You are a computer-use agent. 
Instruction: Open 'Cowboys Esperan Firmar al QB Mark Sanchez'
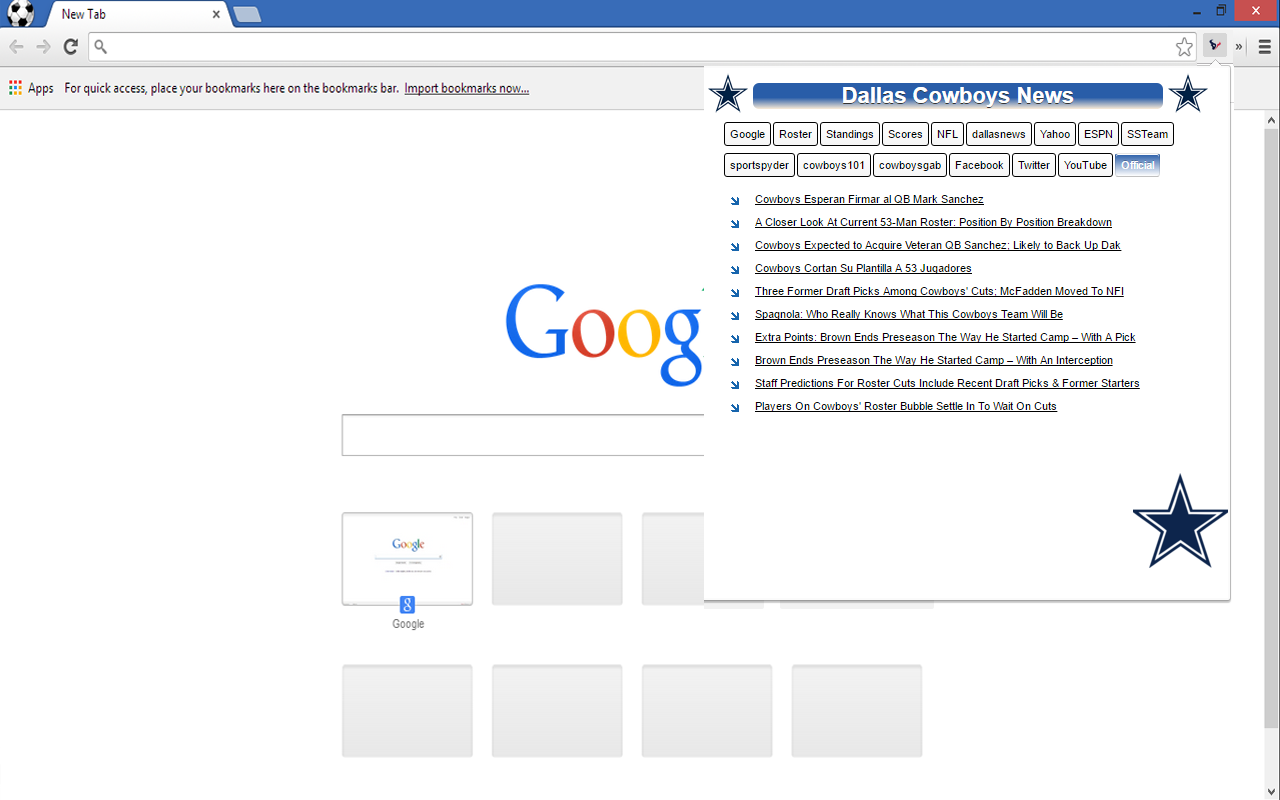tap(869, 199)
